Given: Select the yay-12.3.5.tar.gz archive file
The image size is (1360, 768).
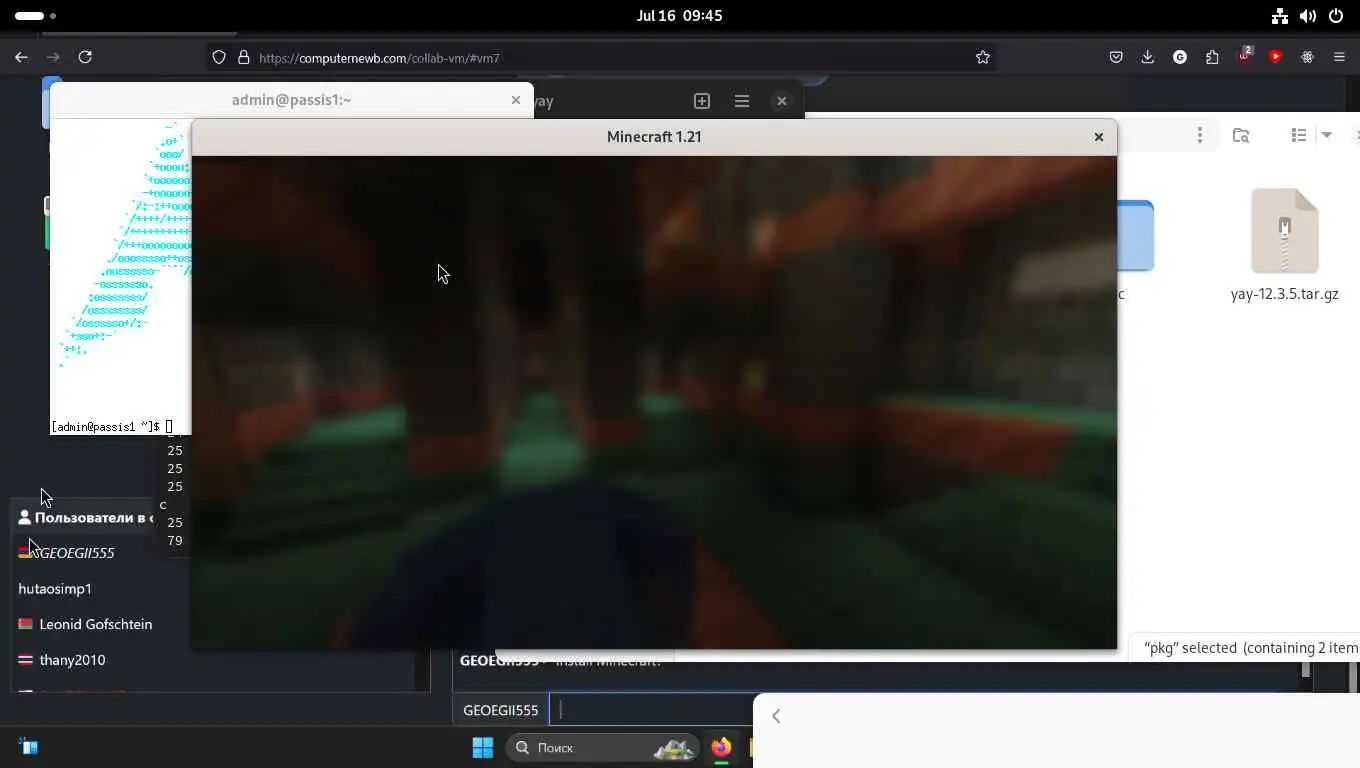Looking at the screenshot, I should 1285,244.
